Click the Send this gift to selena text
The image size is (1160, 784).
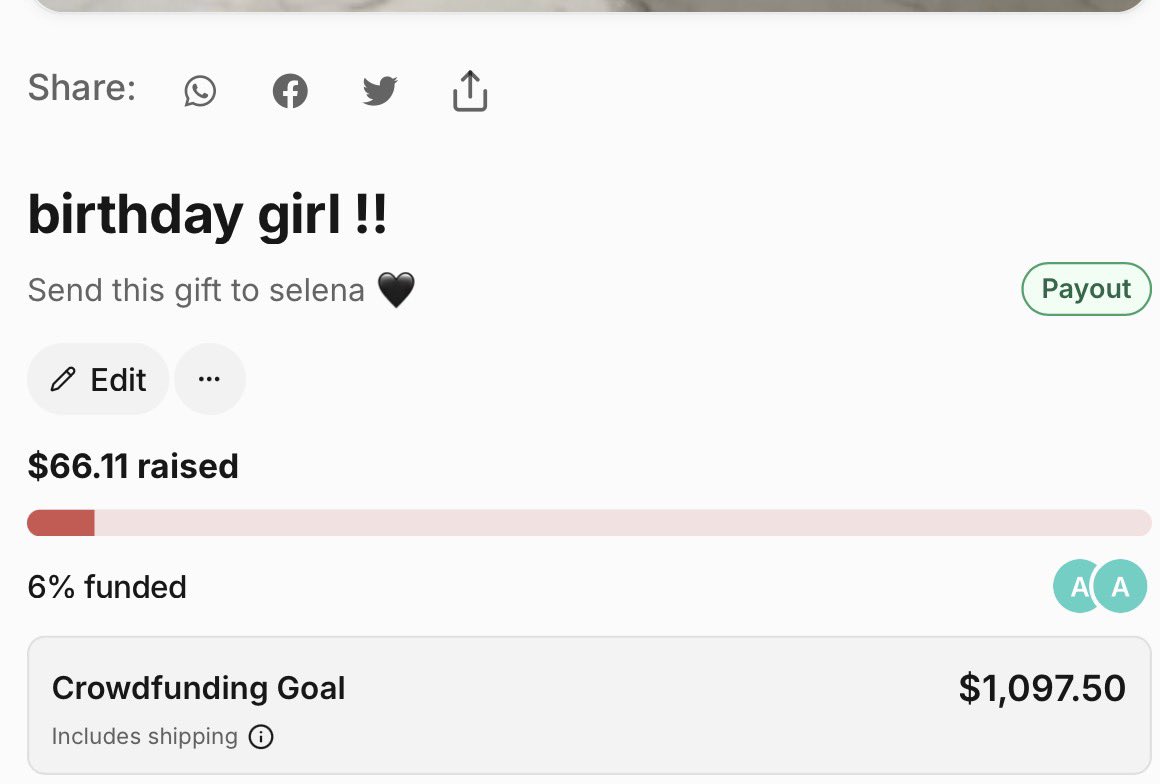(x=196, y=290)
